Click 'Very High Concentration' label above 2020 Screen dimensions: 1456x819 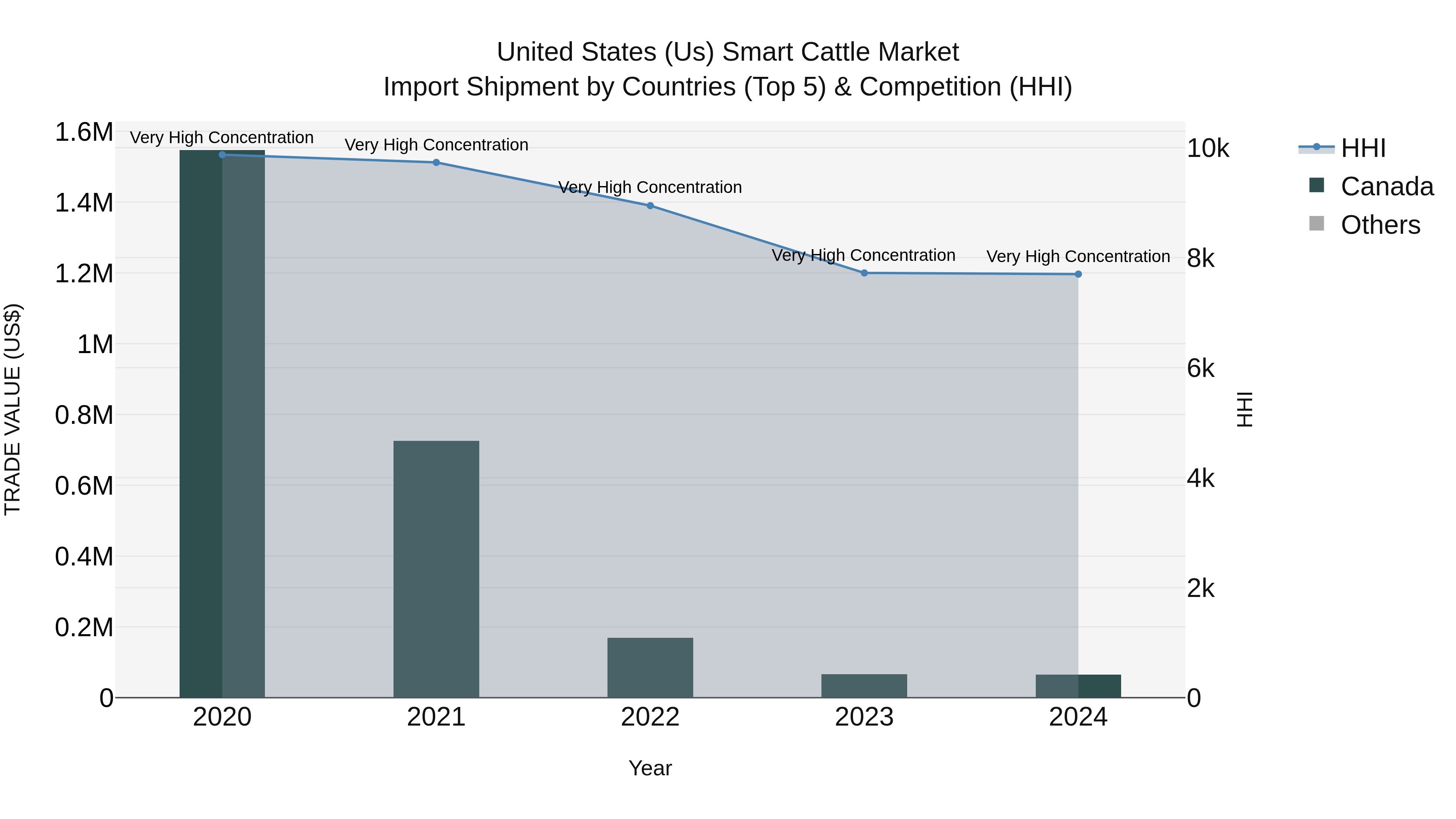[x=222, y=138]
